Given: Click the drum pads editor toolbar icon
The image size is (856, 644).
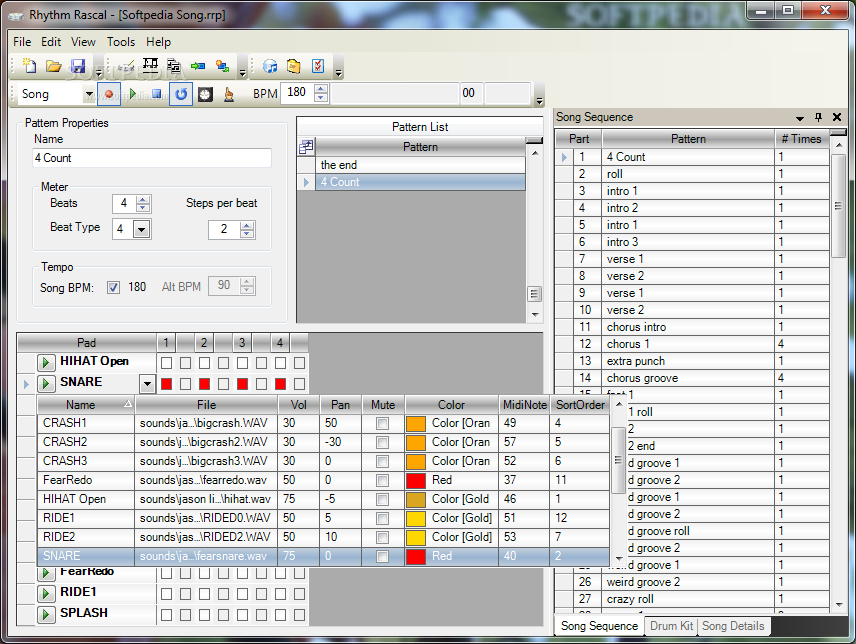Looking at the screenshot, I should [126, 67].
